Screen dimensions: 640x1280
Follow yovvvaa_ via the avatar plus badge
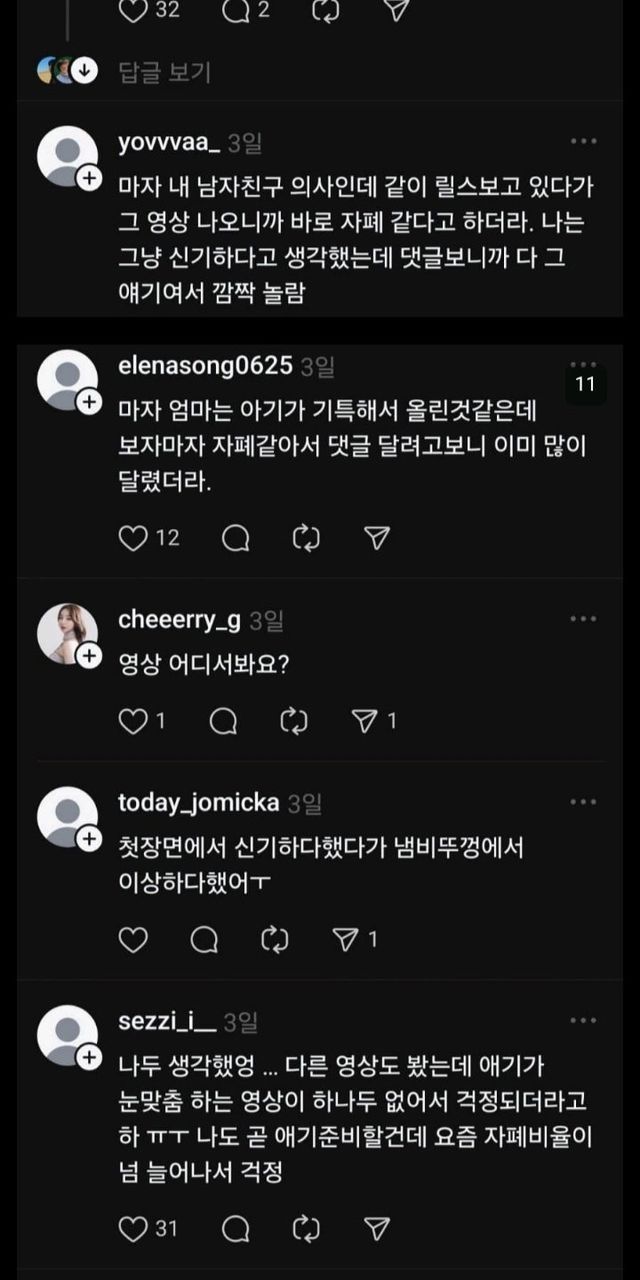tap(88, 179)
